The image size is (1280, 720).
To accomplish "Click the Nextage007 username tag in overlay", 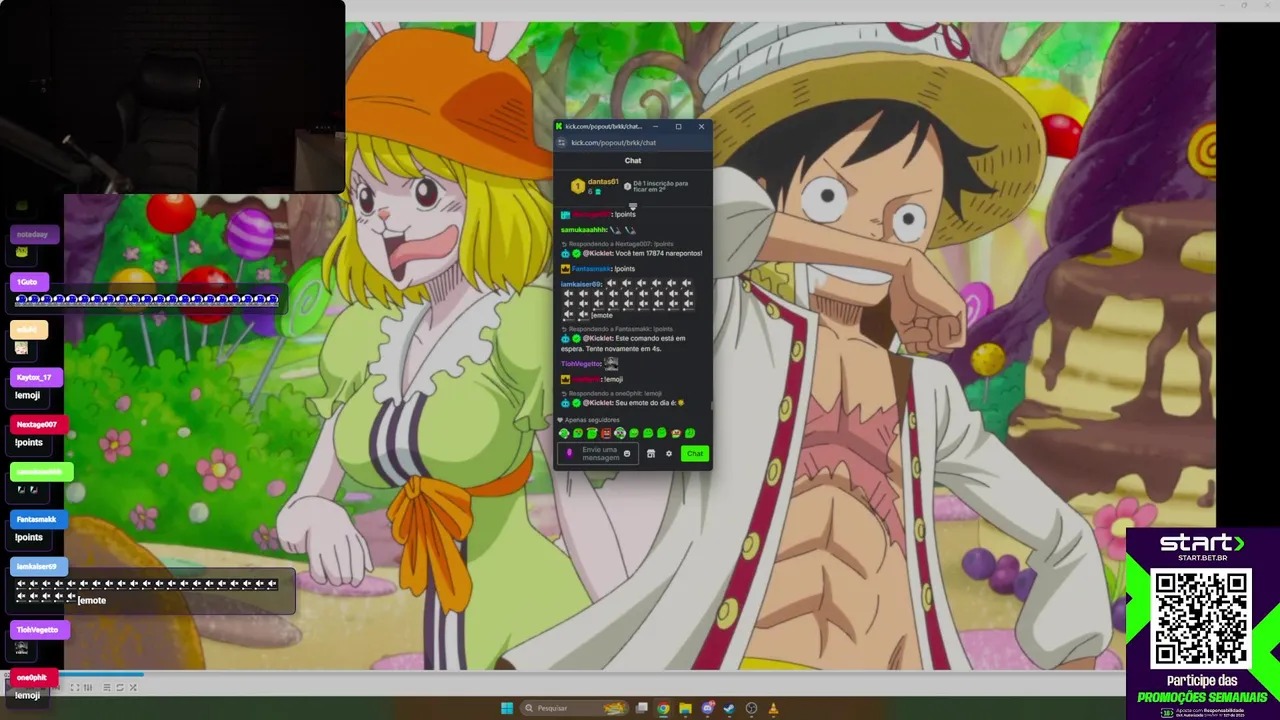I will 39,424.
